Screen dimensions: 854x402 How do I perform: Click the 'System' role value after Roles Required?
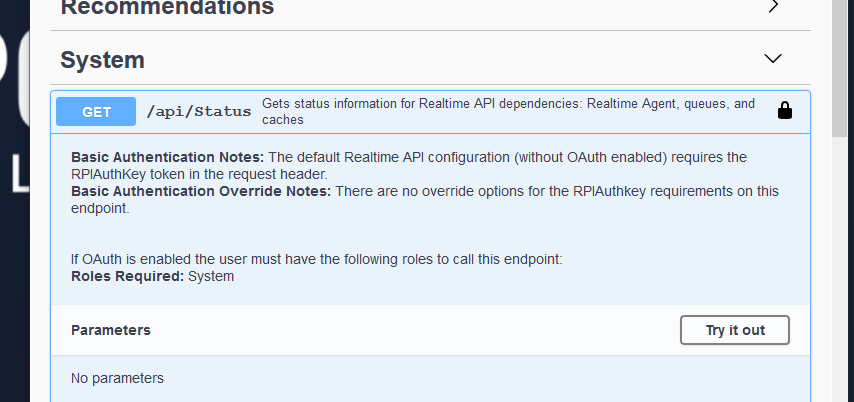pyautogui.click(x=211, y=276)
